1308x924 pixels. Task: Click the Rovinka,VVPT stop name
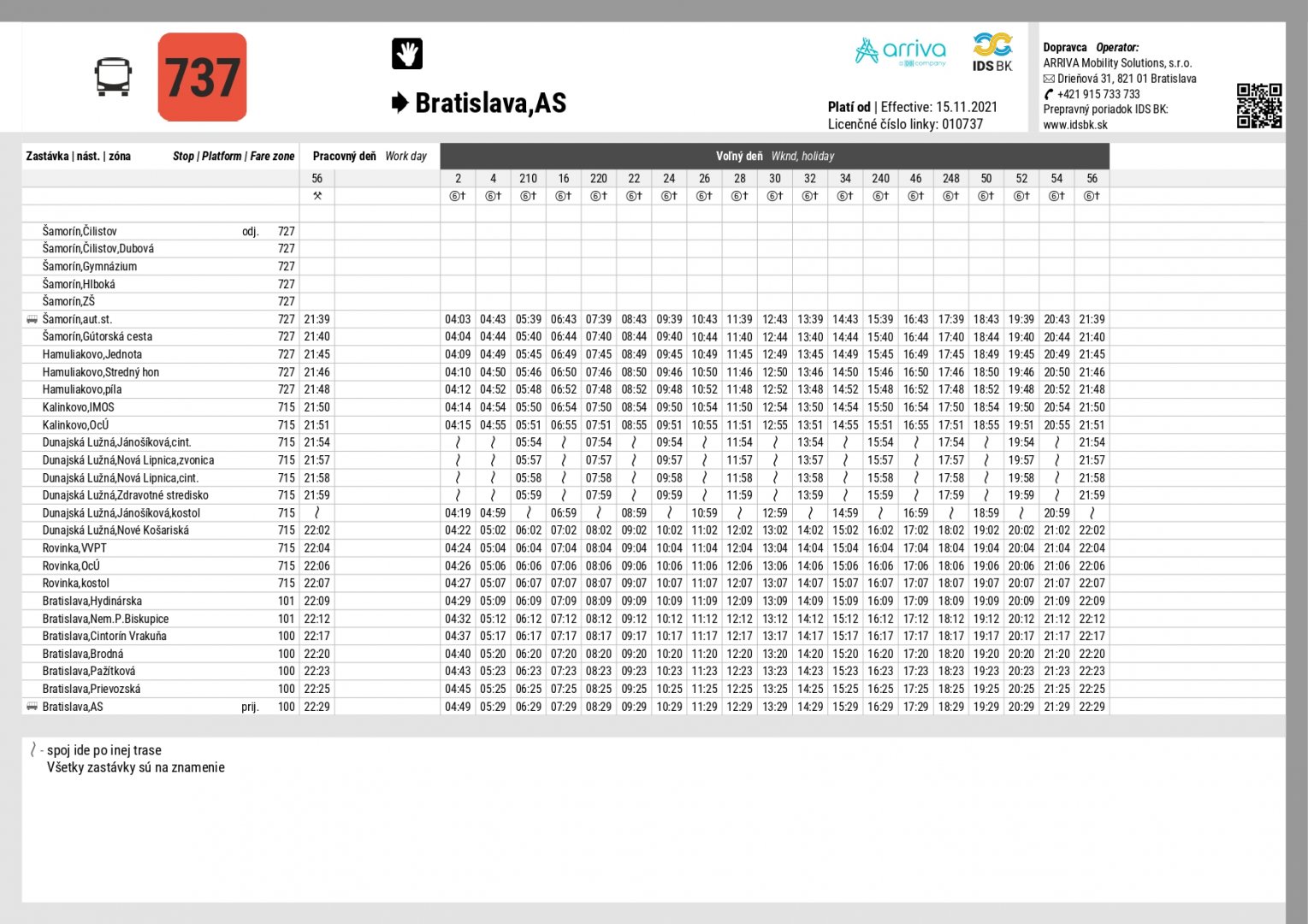[74, 548]
